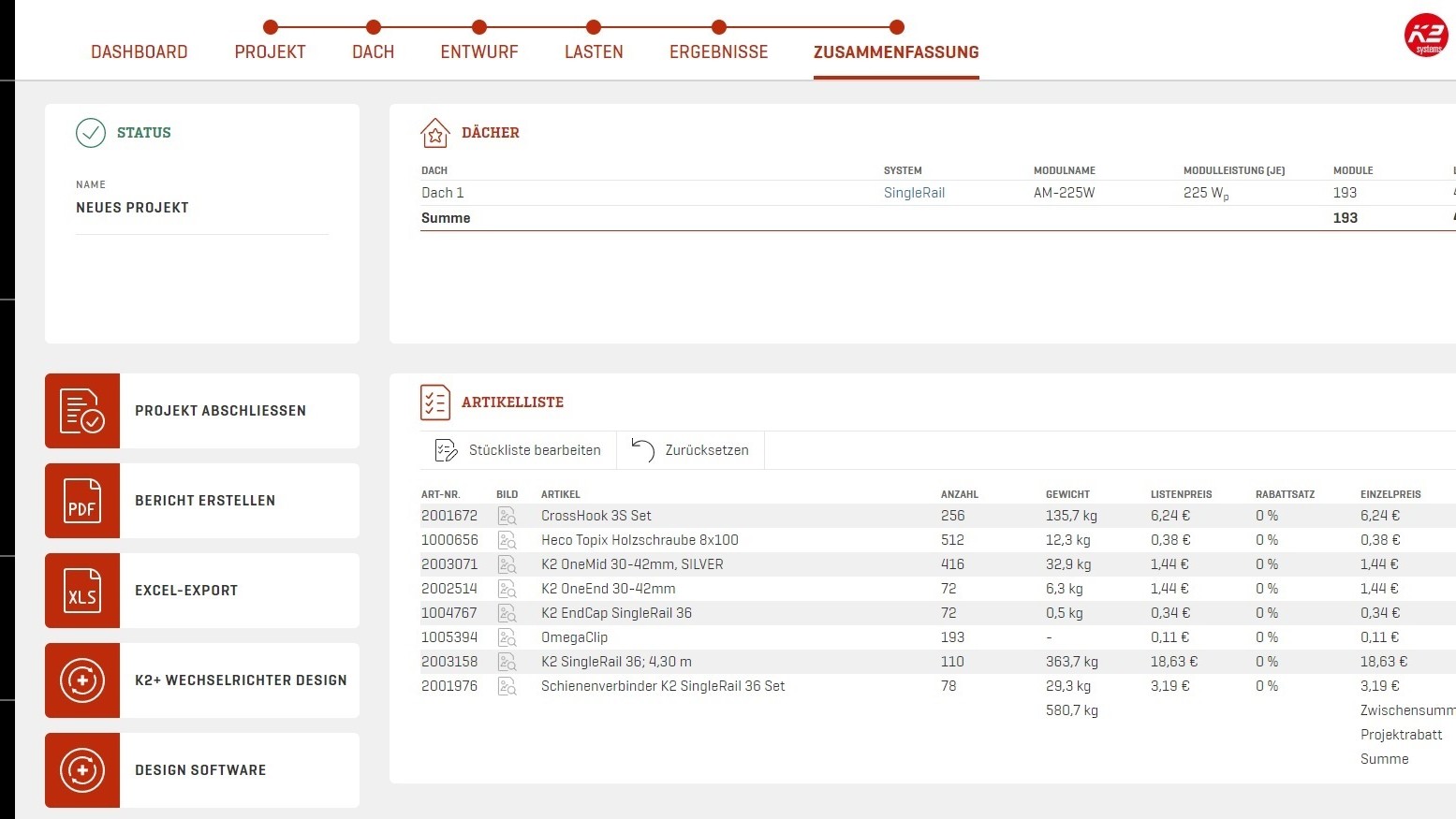Switch to the Dach step
The image size is (1456, 819).
click(x=374, y=52)
